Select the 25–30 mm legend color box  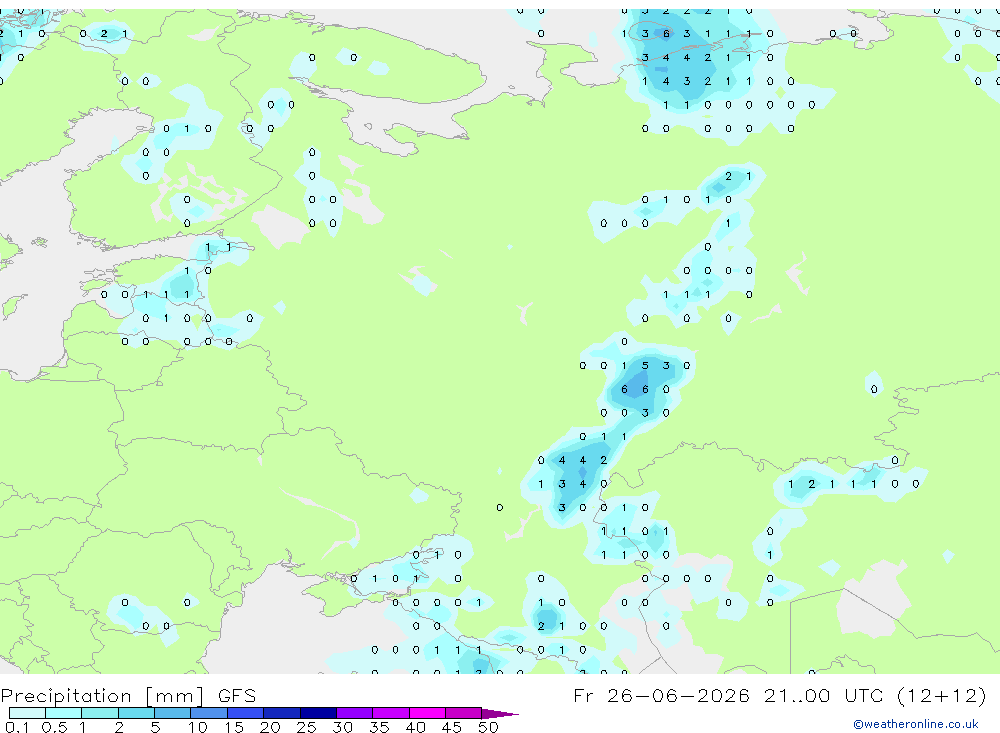tap(318, 713)
